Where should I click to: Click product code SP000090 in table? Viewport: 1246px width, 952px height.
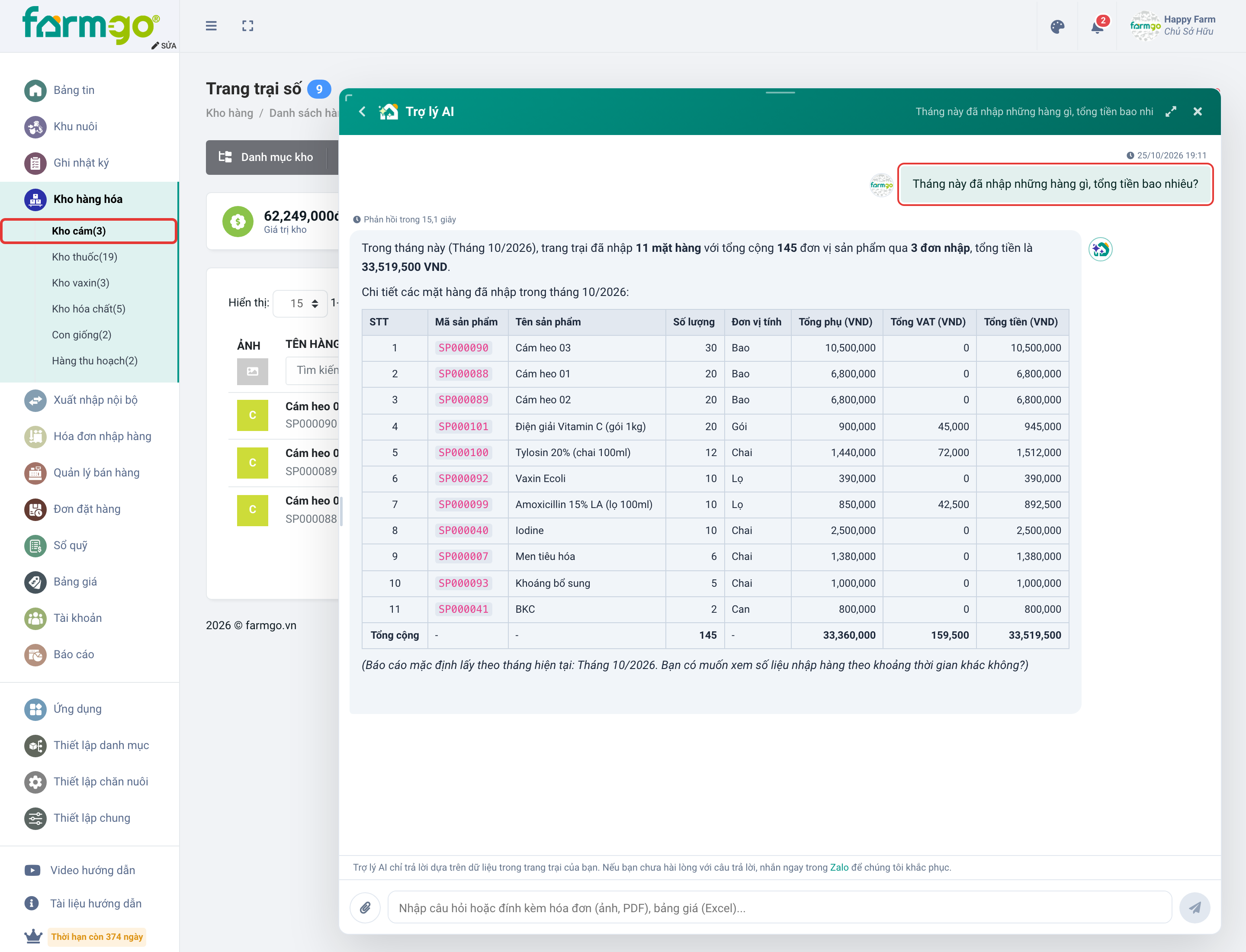point(463,348)
